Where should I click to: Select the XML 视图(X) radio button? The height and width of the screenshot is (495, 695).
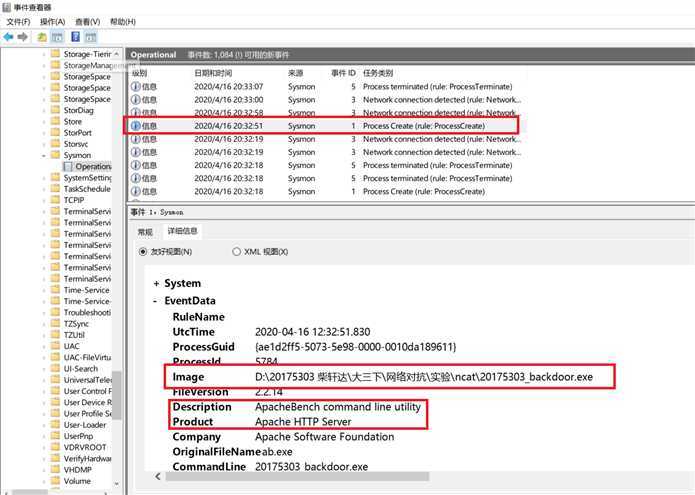tap(237, 252)
